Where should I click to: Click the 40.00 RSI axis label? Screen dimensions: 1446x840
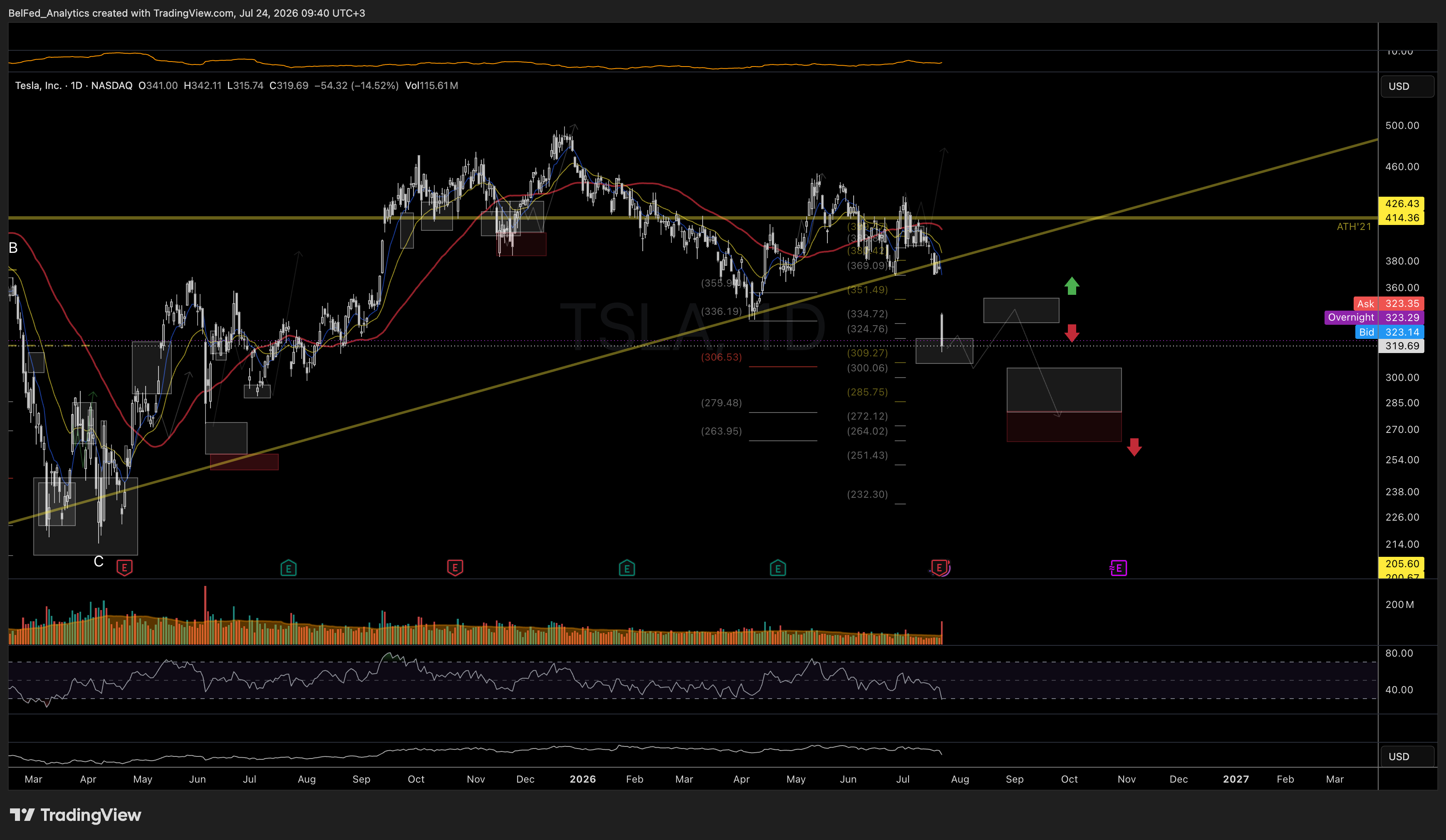tap(1399, 689)
